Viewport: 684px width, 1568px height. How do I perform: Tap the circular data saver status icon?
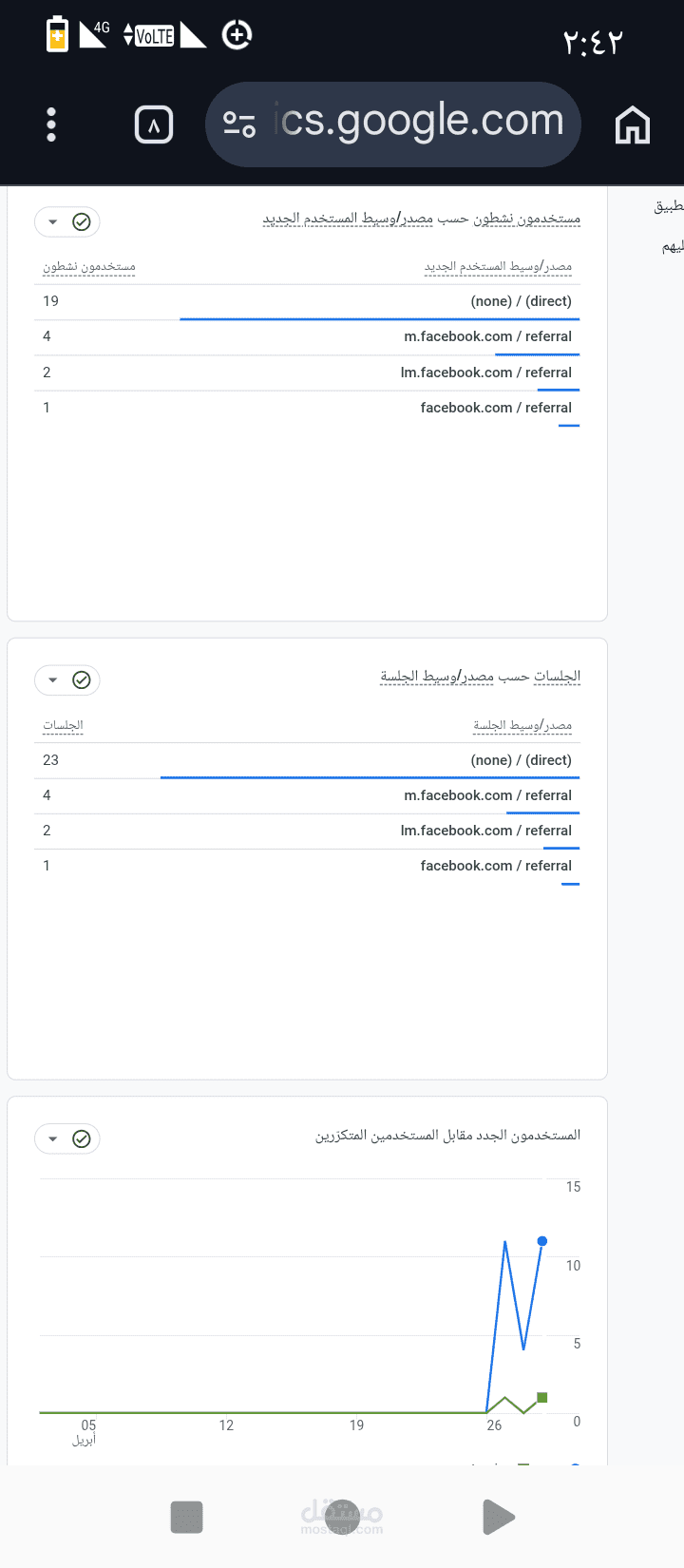click(237, 35)
